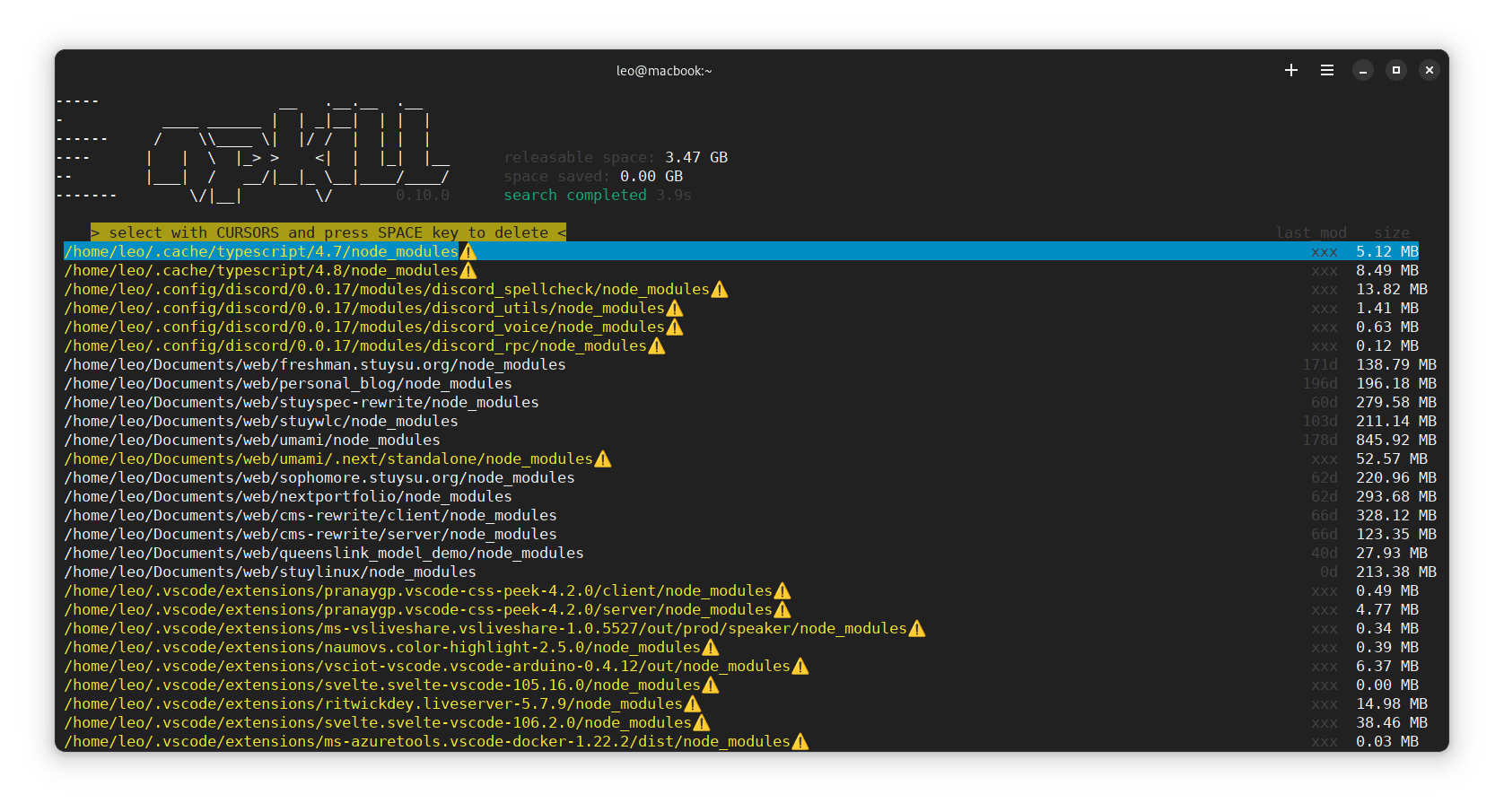The image size is (1504, 812).
Task: Select css-peek-4.2.0/client/node_modules path
Action: 418,591
